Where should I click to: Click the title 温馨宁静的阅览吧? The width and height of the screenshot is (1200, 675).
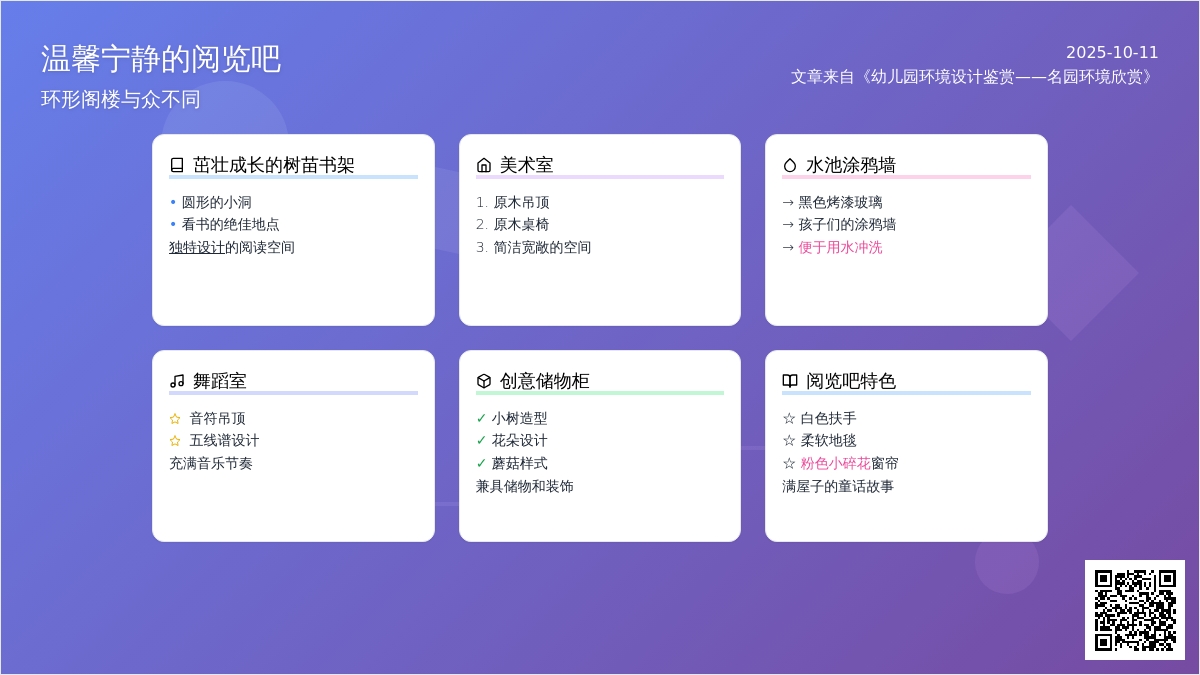(161, 60)
